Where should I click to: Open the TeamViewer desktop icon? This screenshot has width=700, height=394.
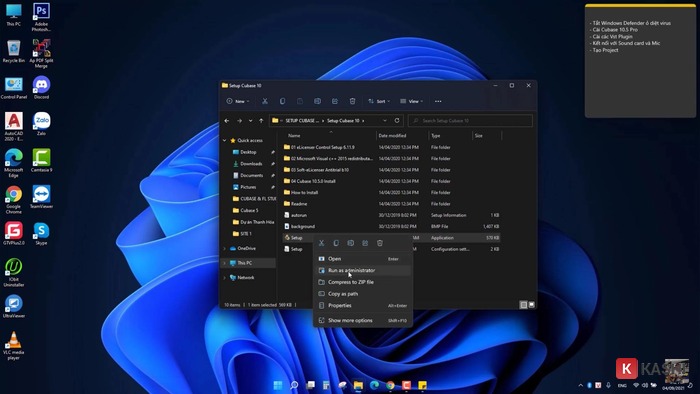41,197
